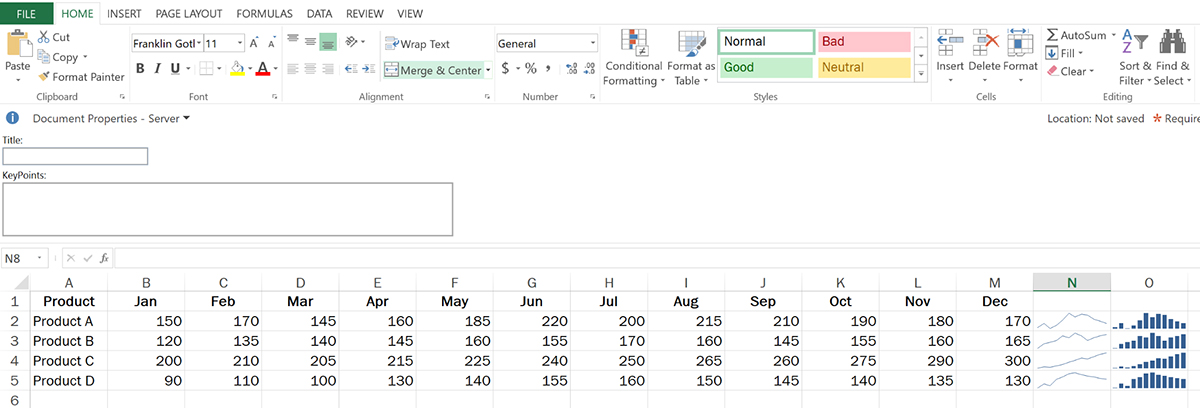The height and width of the screenshot is (408, 1200).
Task: Open Format as Table gallery
Action: click(x=691, y=58)
